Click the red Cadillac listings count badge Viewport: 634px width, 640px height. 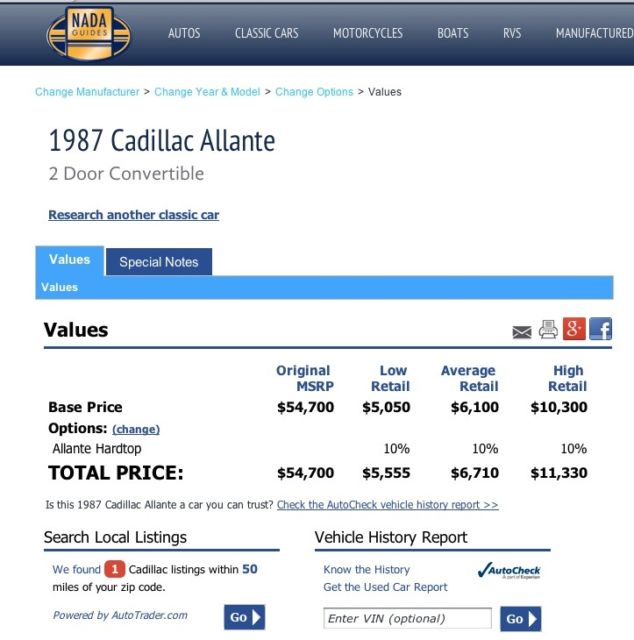(115, 569)
